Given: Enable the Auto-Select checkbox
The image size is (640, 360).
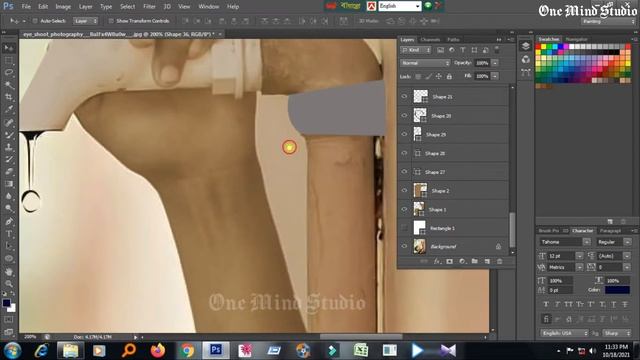Looking at the screenshot, I should [35, 21].
